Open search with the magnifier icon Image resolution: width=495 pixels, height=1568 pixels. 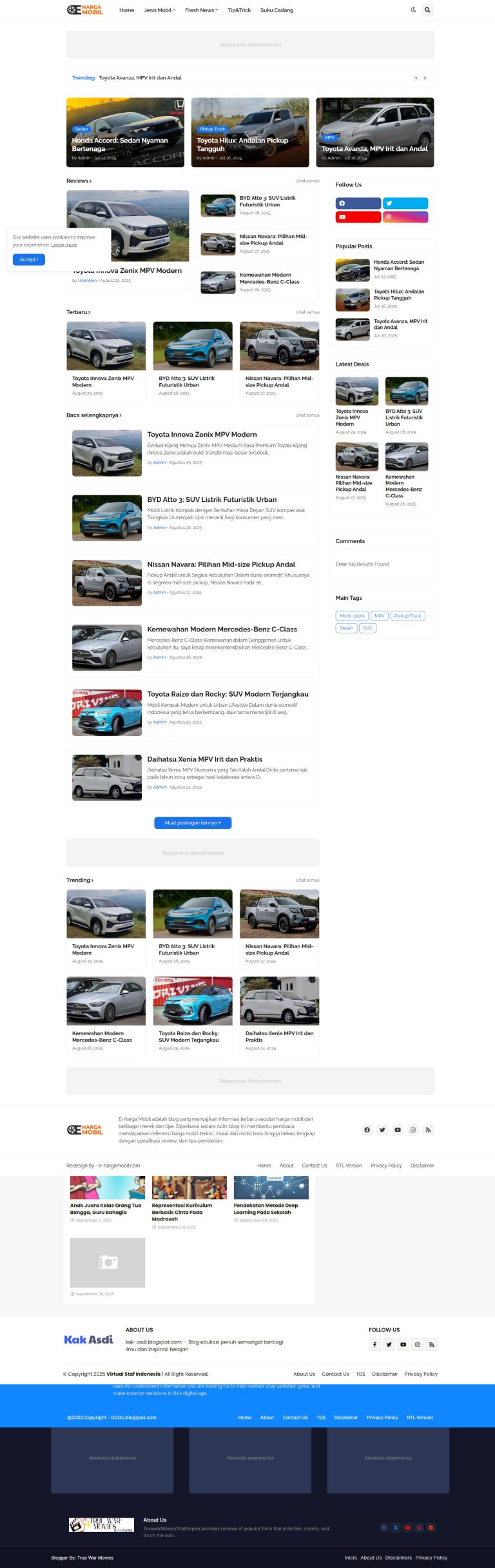[x=427, y=10]
